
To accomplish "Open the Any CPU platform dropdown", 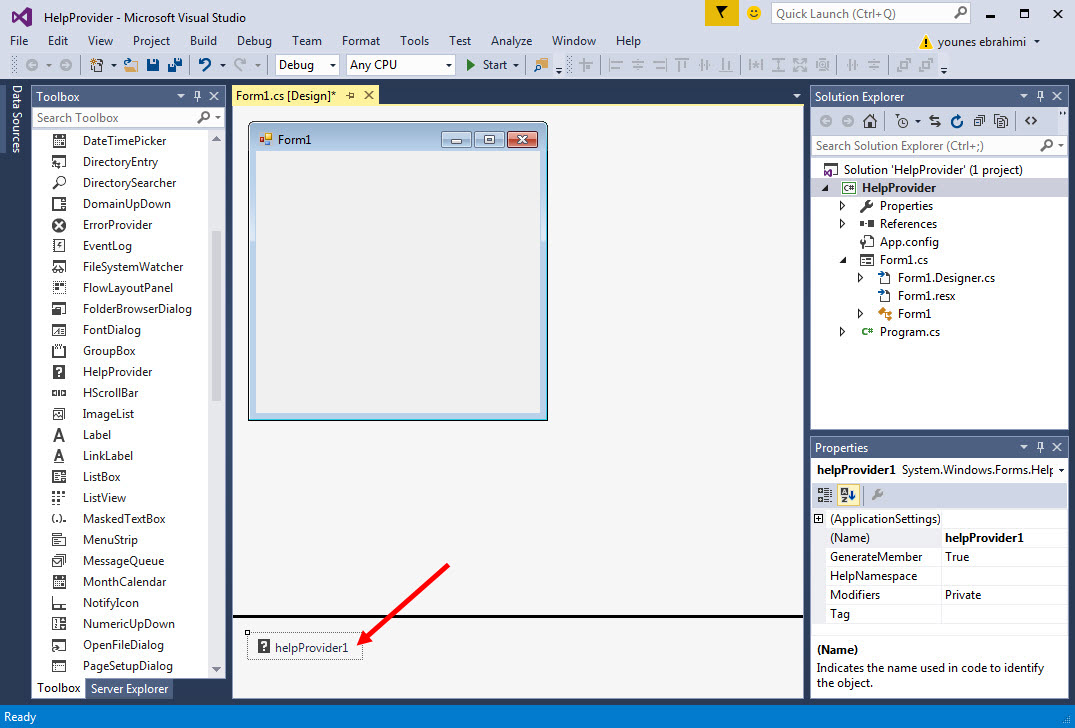I will pyautogui.click(x=400, y=65).
